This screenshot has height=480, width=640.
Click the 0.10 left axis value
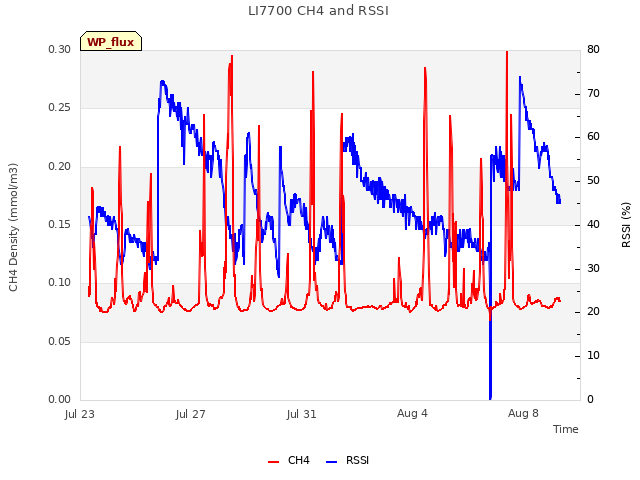click(60, 282)
